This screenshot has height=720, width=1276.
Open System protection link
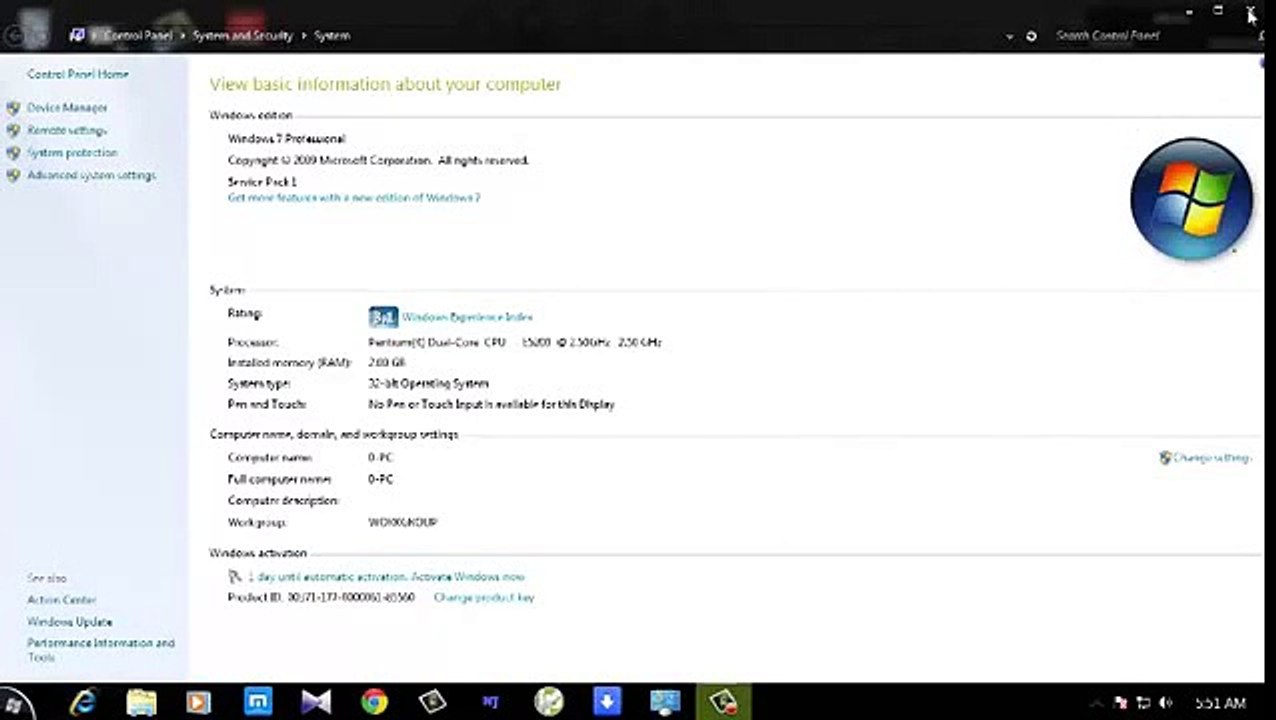coord(72,153)
